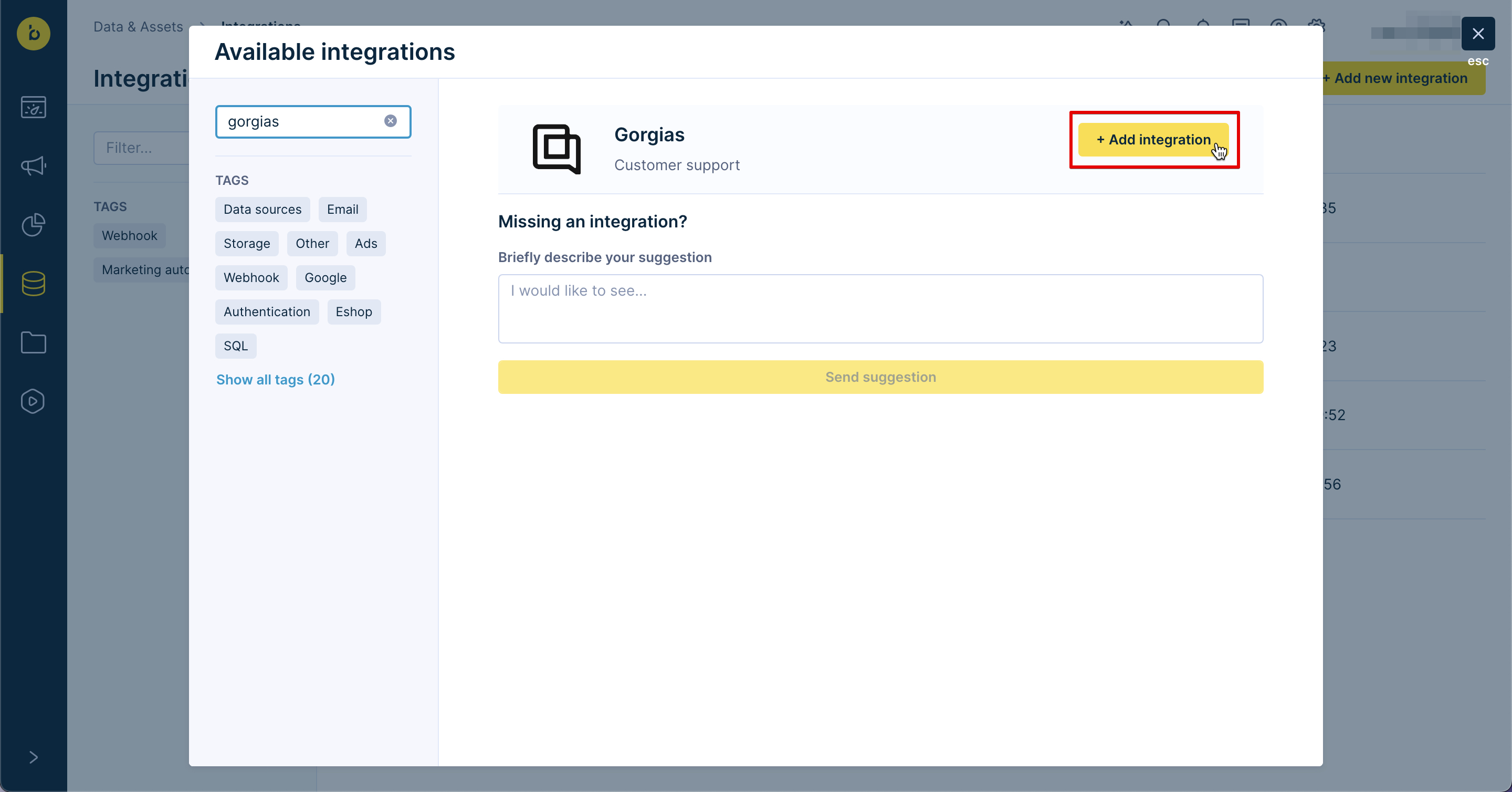1512x792 pixels.
Task: Open the folder icon in the sidebar
Action: 34,342
